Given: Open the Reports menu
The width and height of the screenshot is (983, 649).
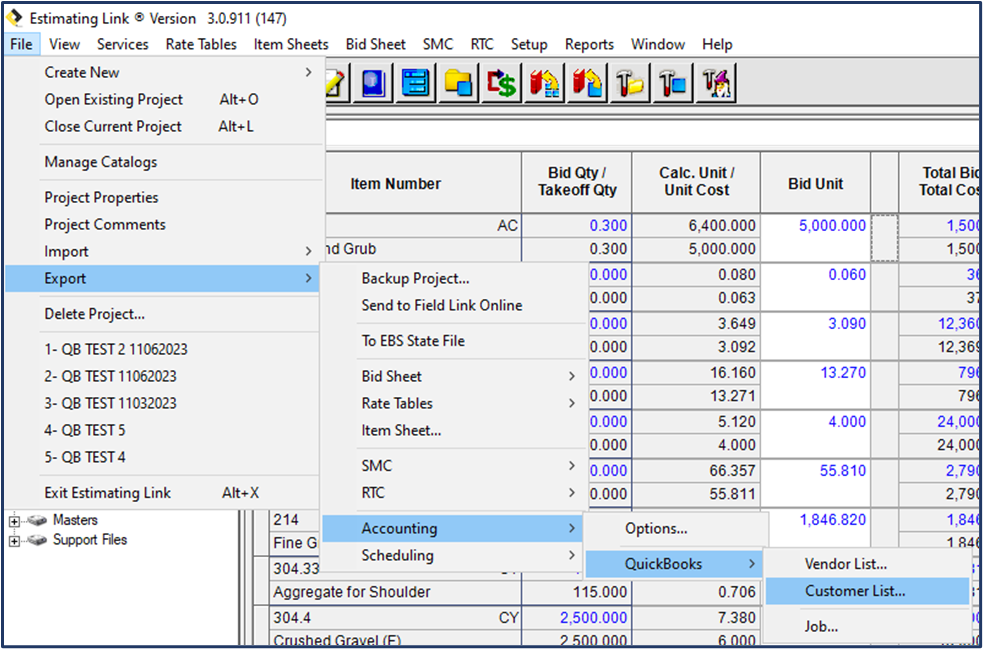Looking at the screenshot, I should click(589, 44).
